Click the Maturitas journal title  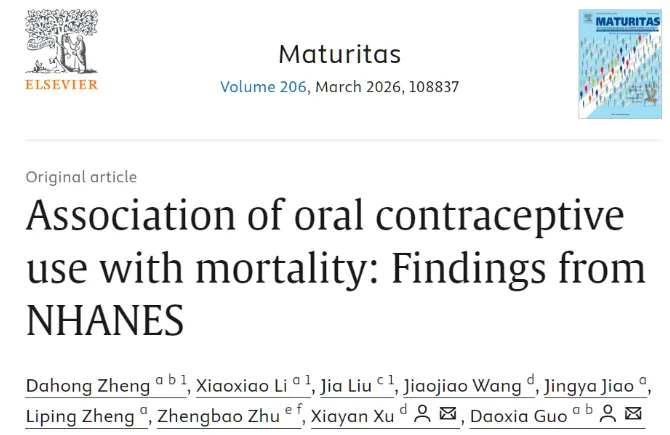[x=339, y=53]
